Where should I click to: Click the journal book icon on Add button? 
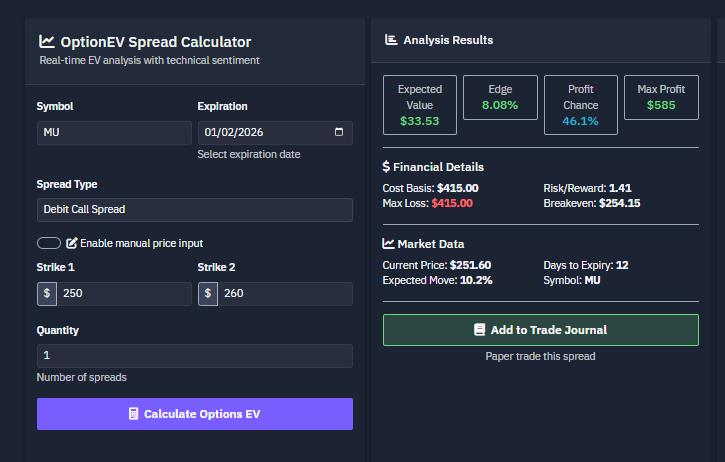479,330
